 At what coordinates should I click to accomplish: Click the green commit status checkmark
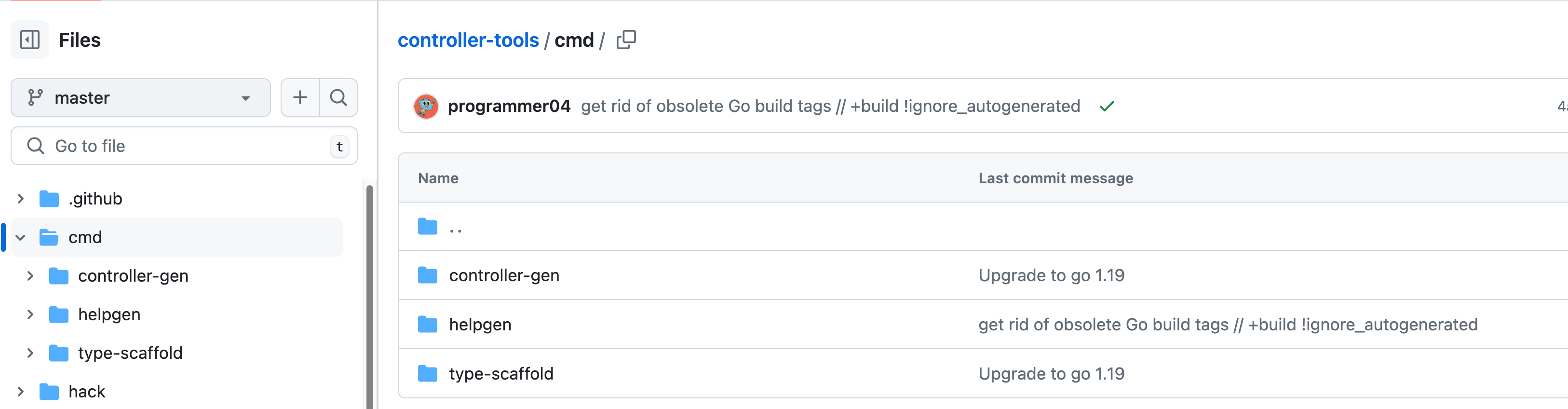[x=1107, y=107]
